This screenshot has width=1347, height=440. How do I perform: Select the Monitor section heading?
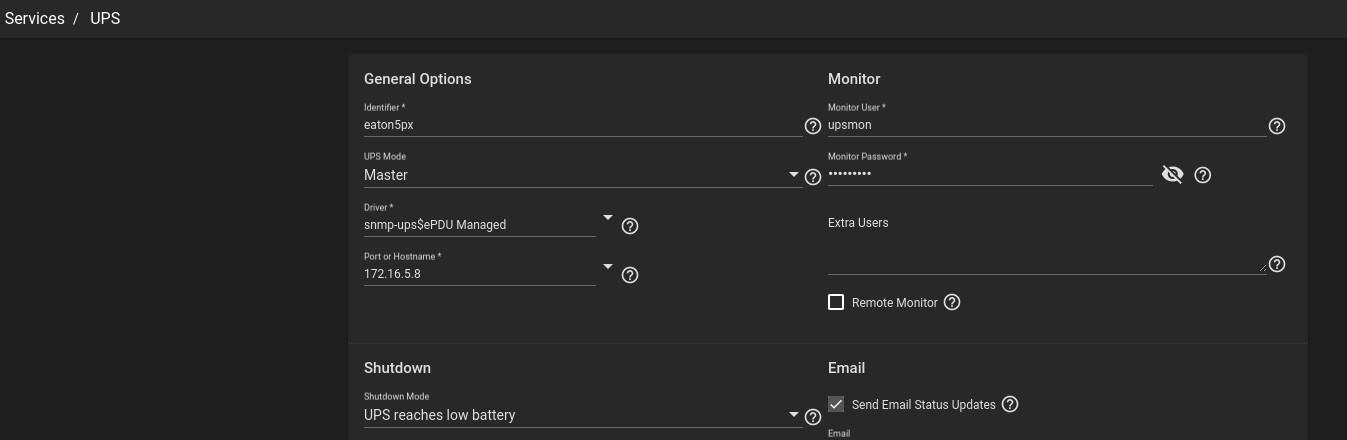coord(854,79)
